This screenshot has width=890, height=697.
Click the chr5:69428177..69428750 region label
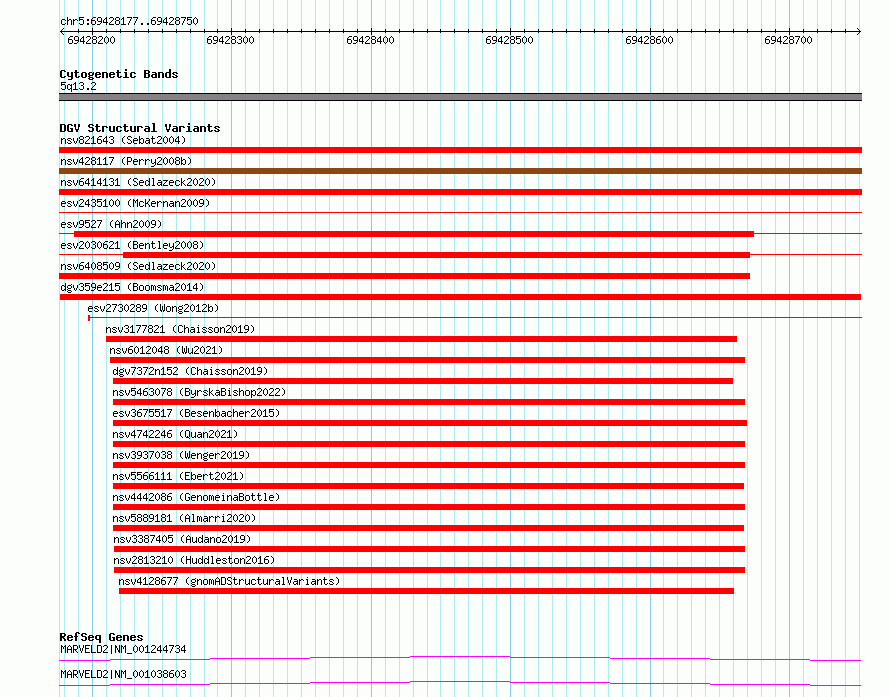[129, 22]
